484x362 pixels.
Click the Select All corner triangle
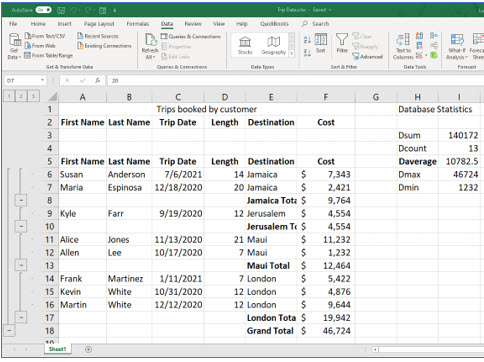(52, 97)
